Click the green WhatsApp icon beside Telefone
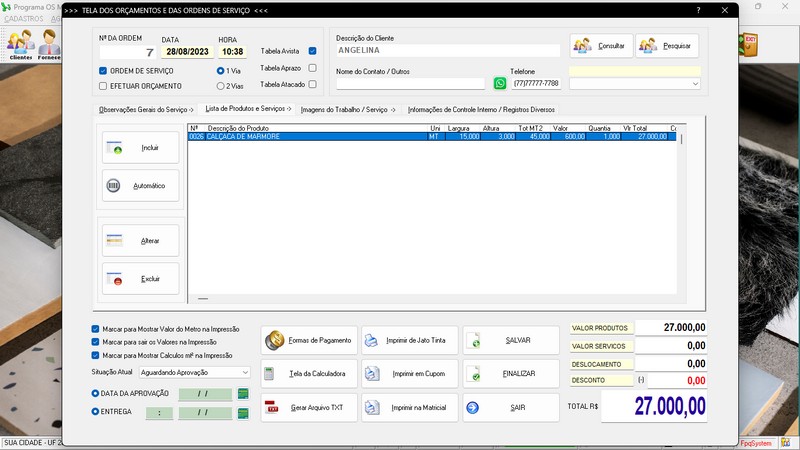This screenshot has height=450, width=800. [x=500, y=84]
